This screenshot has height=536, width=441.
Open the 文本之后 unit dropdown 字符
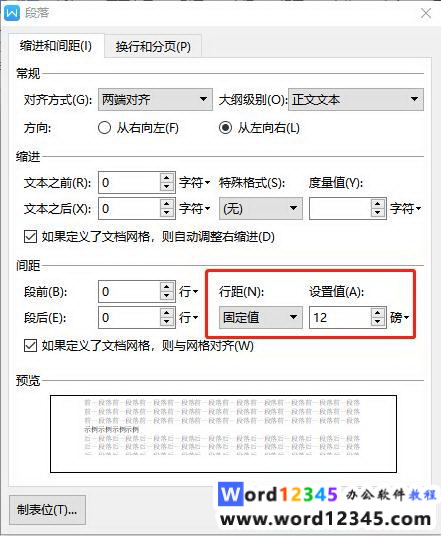pyautogui.click(x=194, y=209)
